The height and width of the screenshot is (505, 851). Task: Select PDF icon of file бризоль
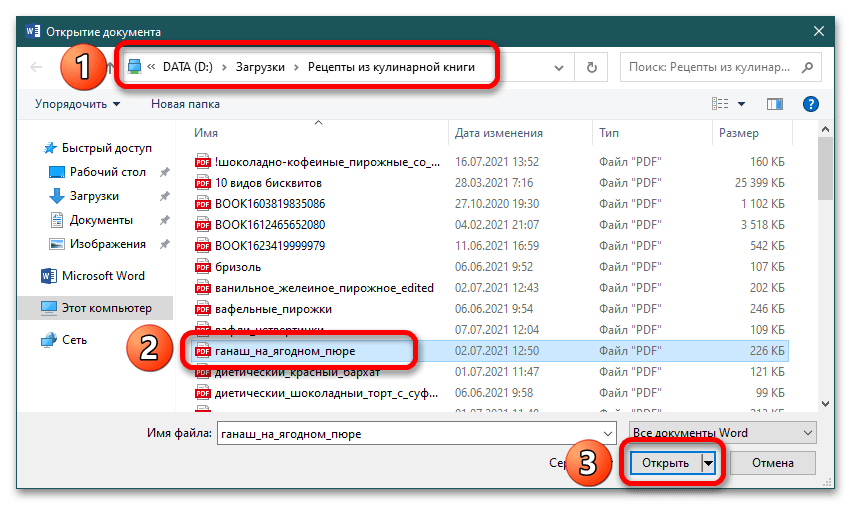click(x=202, y=267)
